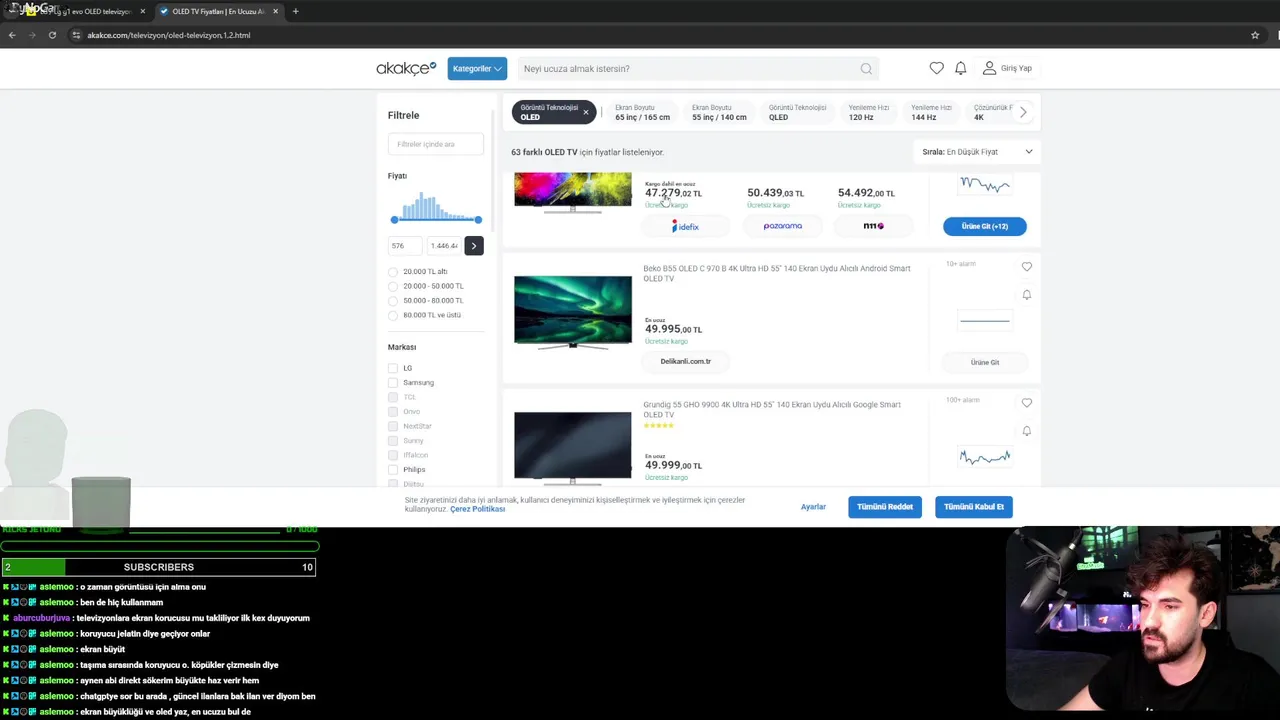Viewport: 1280px width, 720px height.
Task: Open Delikanli.com.tr seller link
Action: pyautogui.click(x=686, y=361)
